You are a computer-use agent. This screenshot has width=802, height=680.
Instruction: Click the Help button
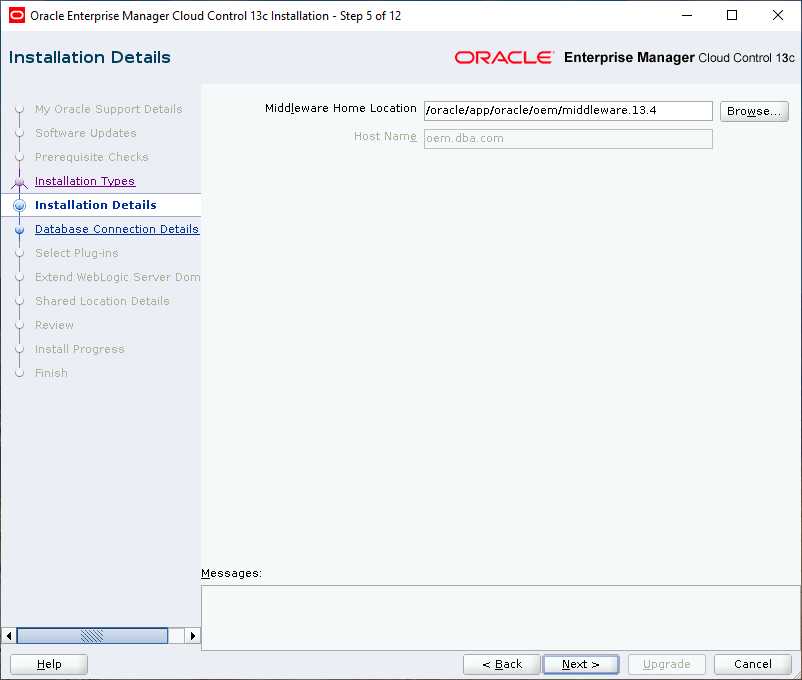[x=49, y=664]
